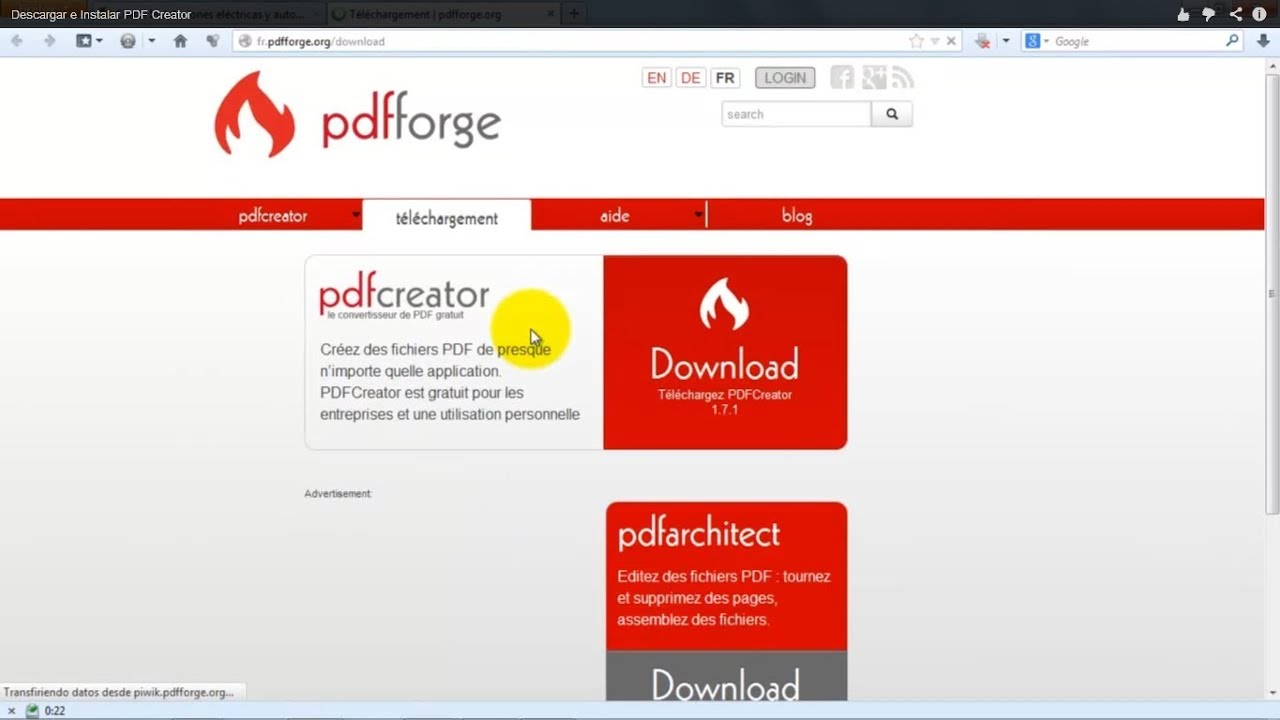This screenshot has height=720, width=1280.
Task: Expand the aide menu arrow
Action: coord(698,215)
